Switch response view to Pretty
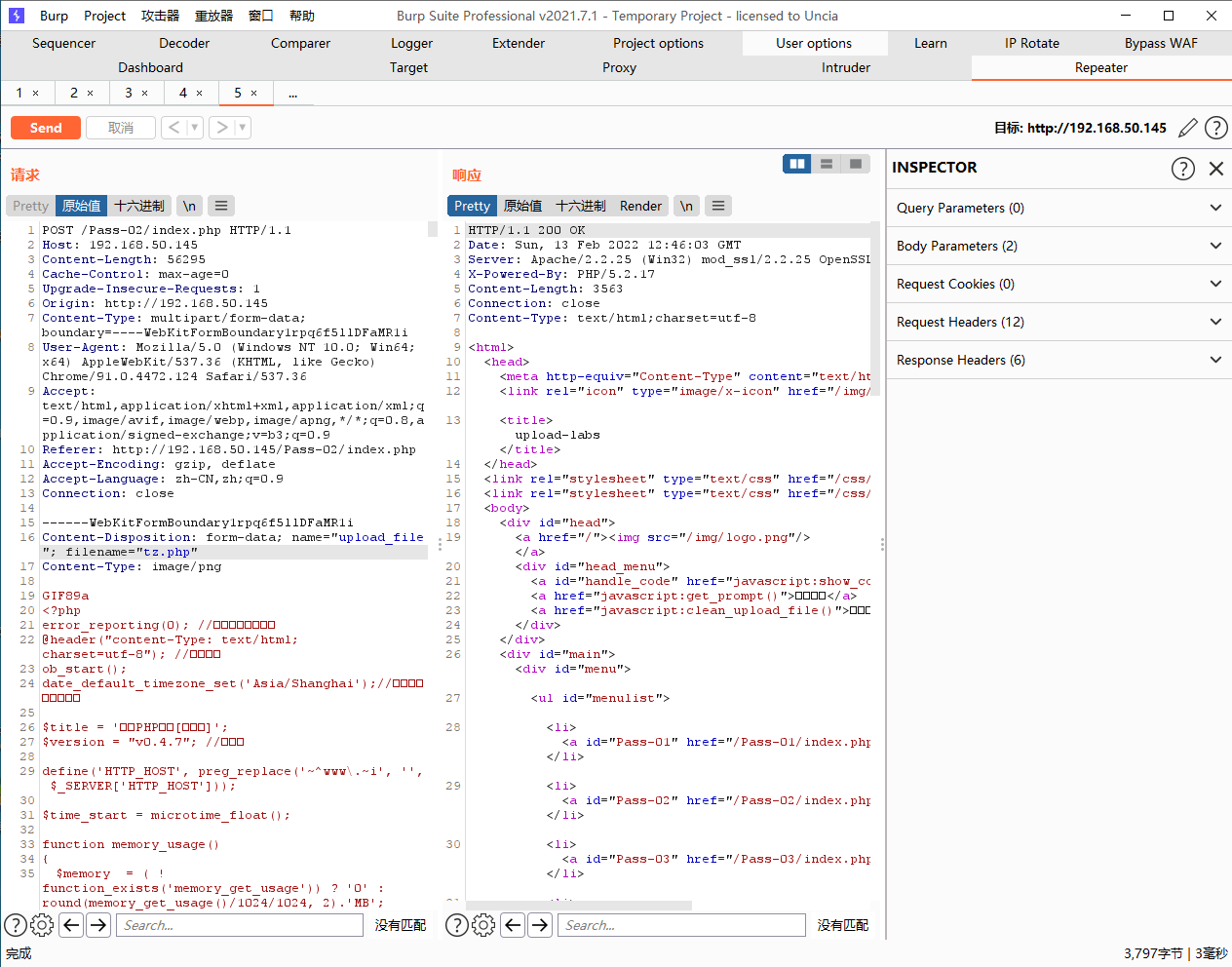 point(472,206)
